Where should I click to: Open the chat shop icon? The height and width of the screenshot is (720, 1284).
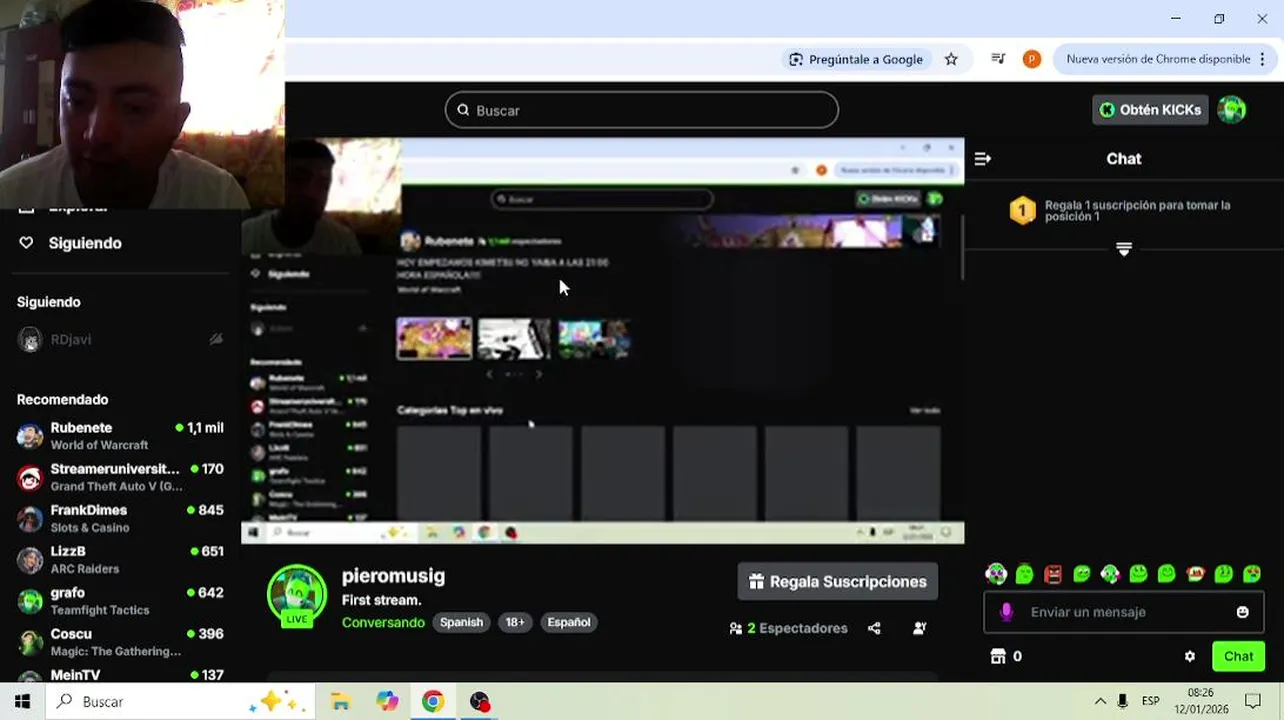click(x=997, y=656)
